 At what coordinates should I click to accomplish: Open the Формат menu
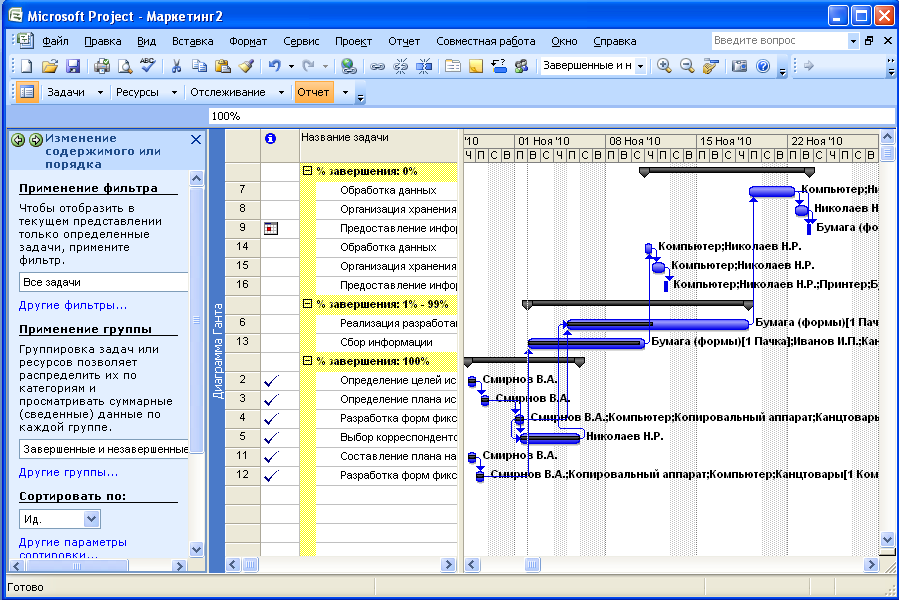click(x=248, y=41)
